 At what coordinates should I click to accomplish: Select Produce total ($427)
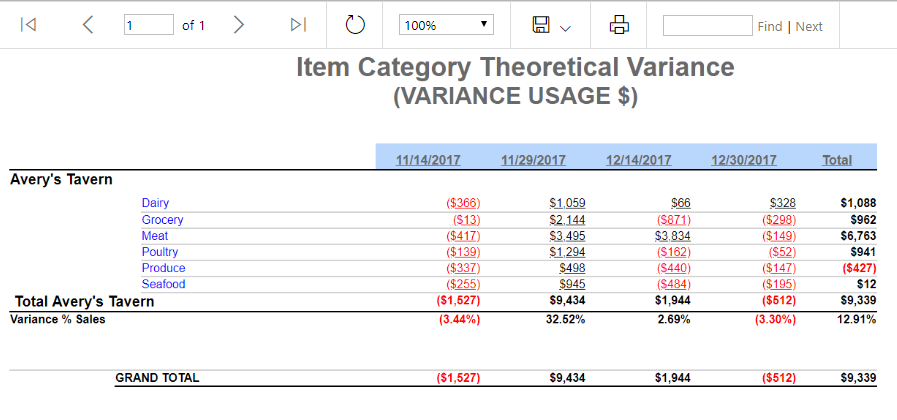click(859, 268)
